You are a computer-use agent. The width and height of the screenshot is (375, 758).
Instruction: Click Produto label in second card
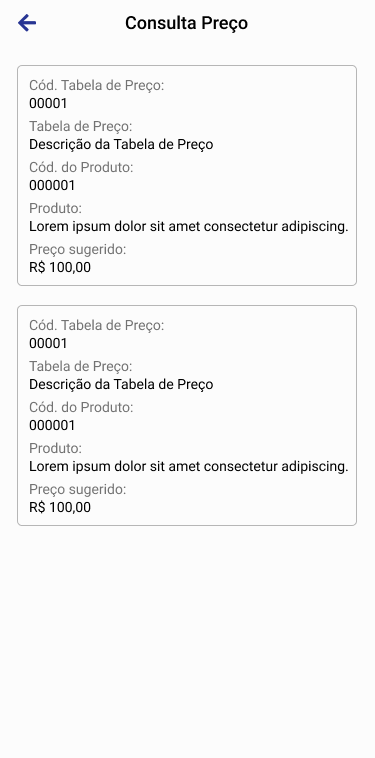56,449
